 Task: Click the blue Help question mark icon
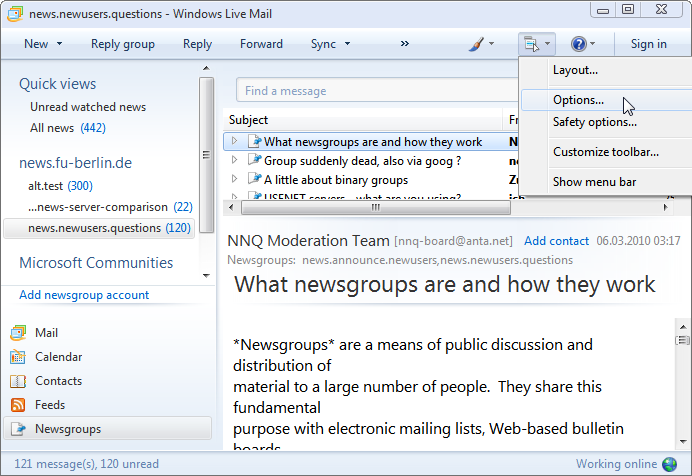click(x=578, y=44)
